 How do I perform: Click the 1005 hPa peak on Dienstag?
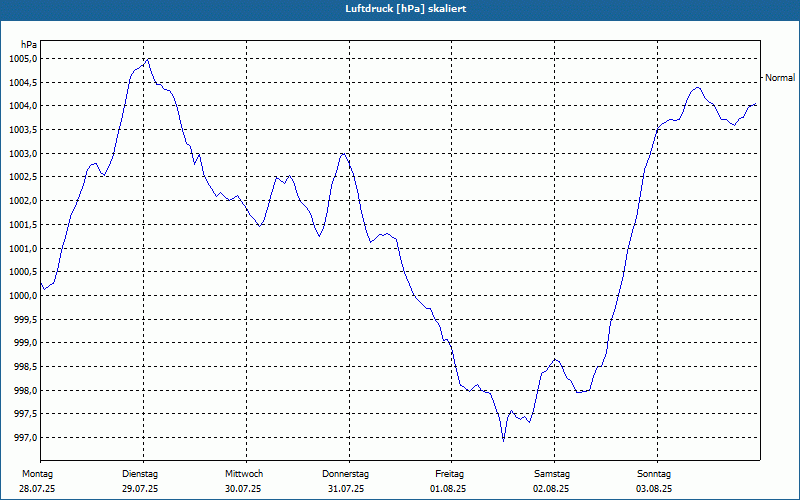click(147, 59)
